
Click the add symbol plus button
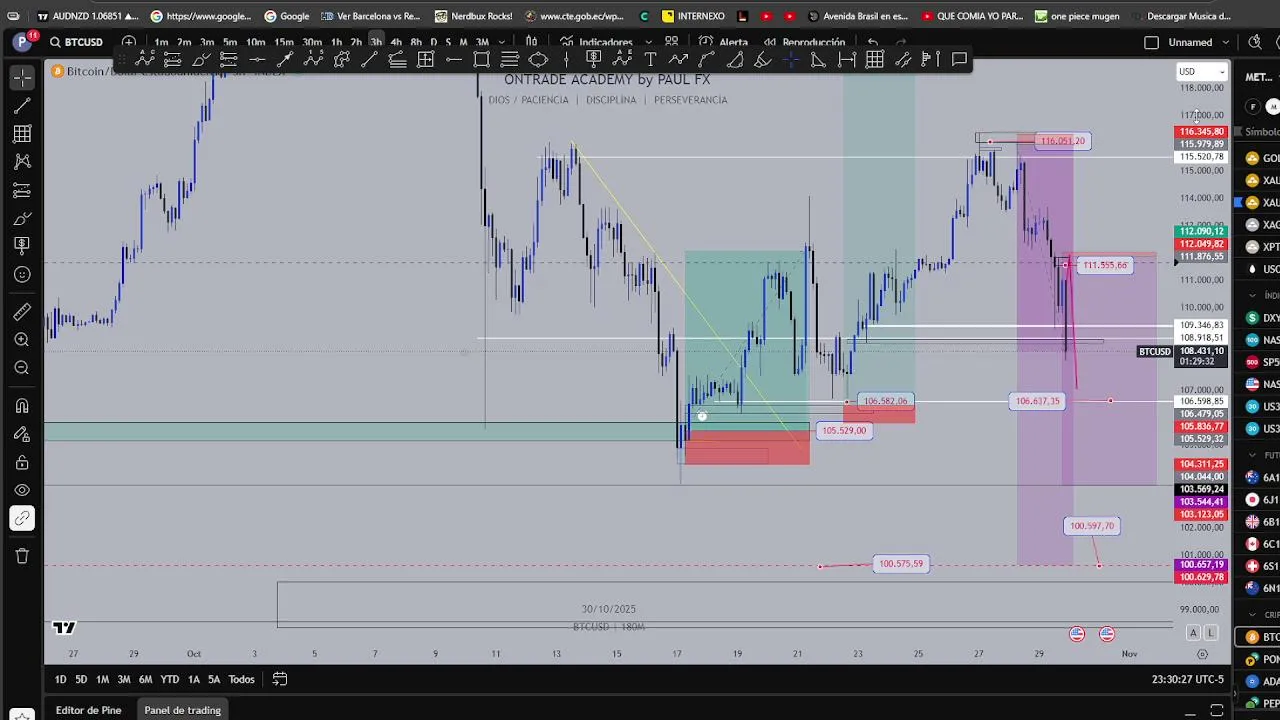coord(129,42)
